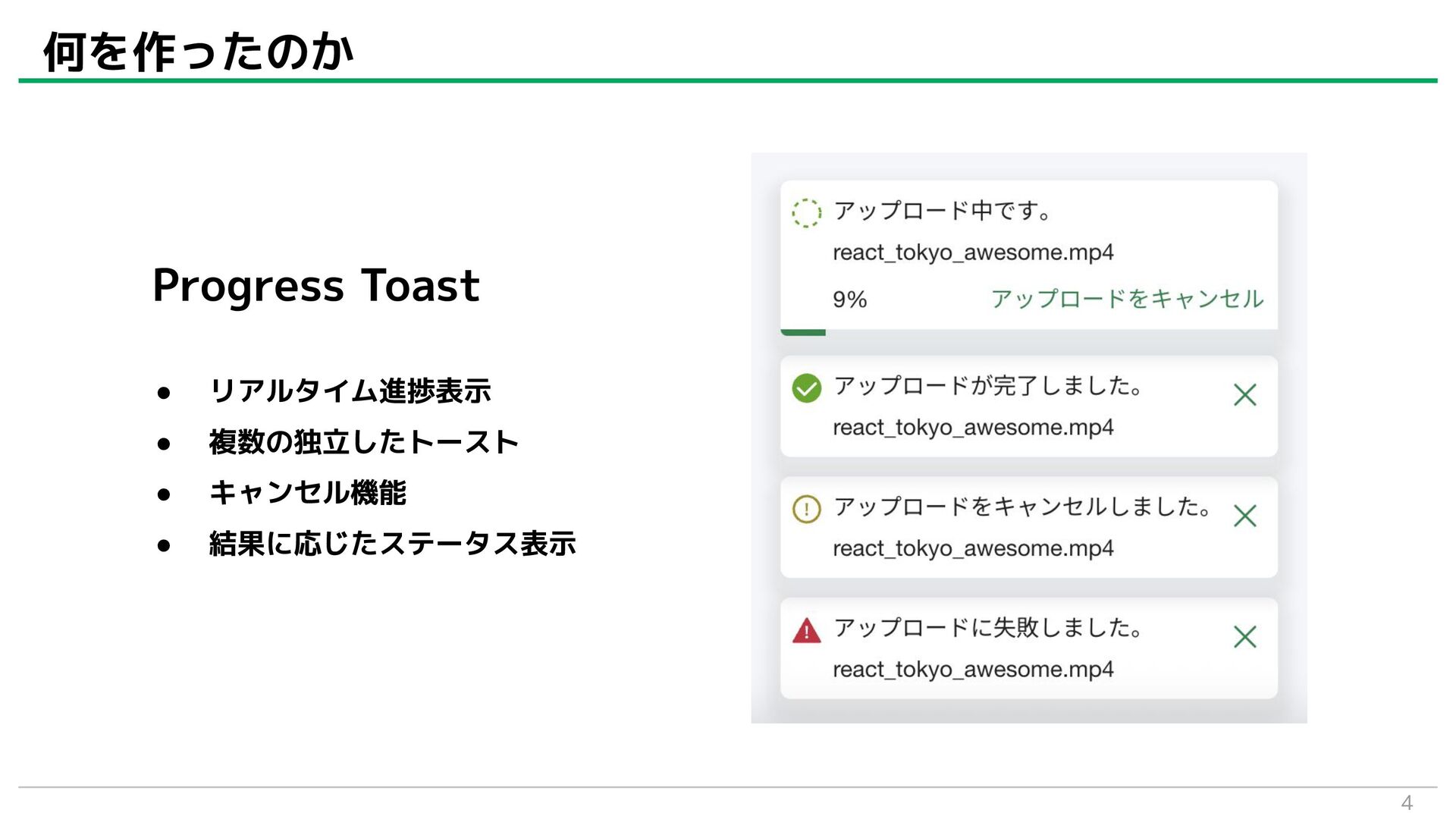Click the アップロードをキャンセルしました。 message
Viewport: 1456px width, 819px height.
click(1023, 507)
